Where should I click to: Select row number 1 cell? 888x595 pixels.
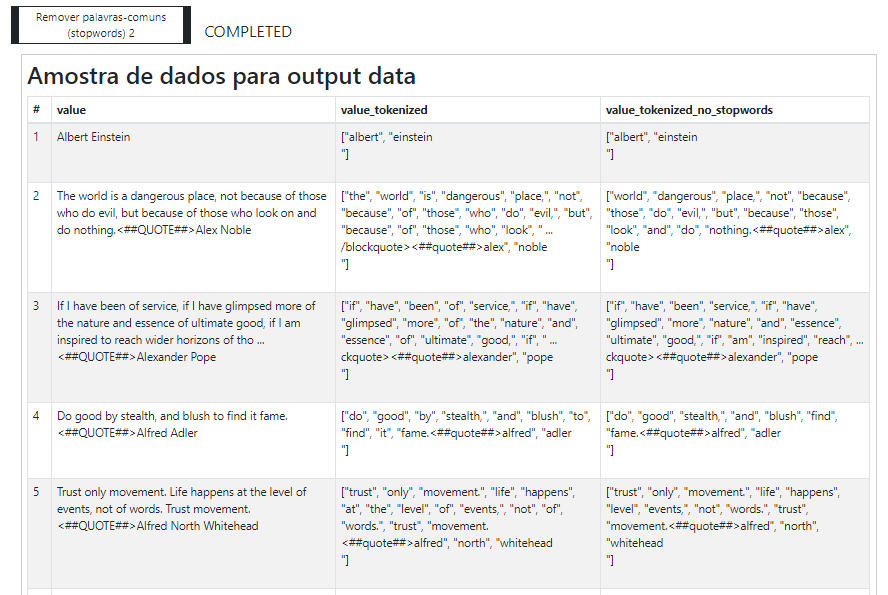39,153
